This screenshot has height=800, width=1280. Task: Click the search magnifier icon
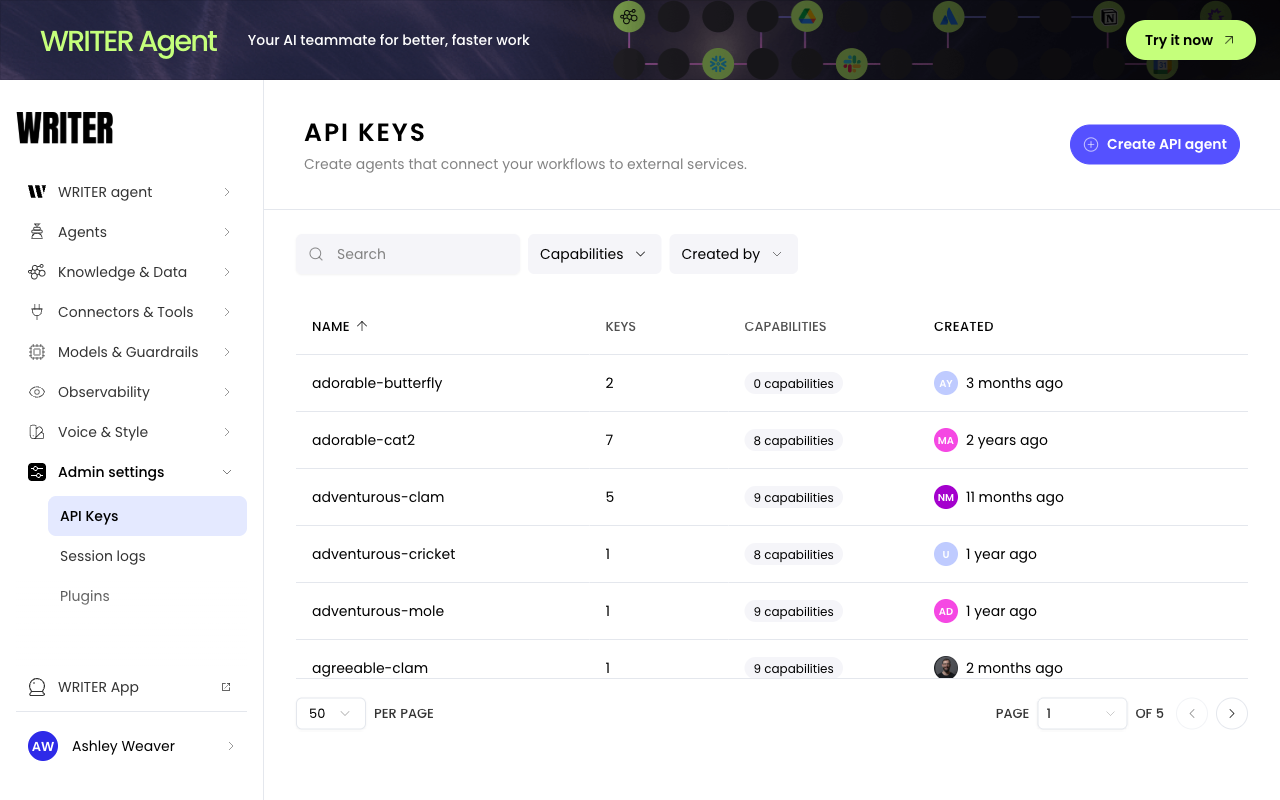pos(316,254)
